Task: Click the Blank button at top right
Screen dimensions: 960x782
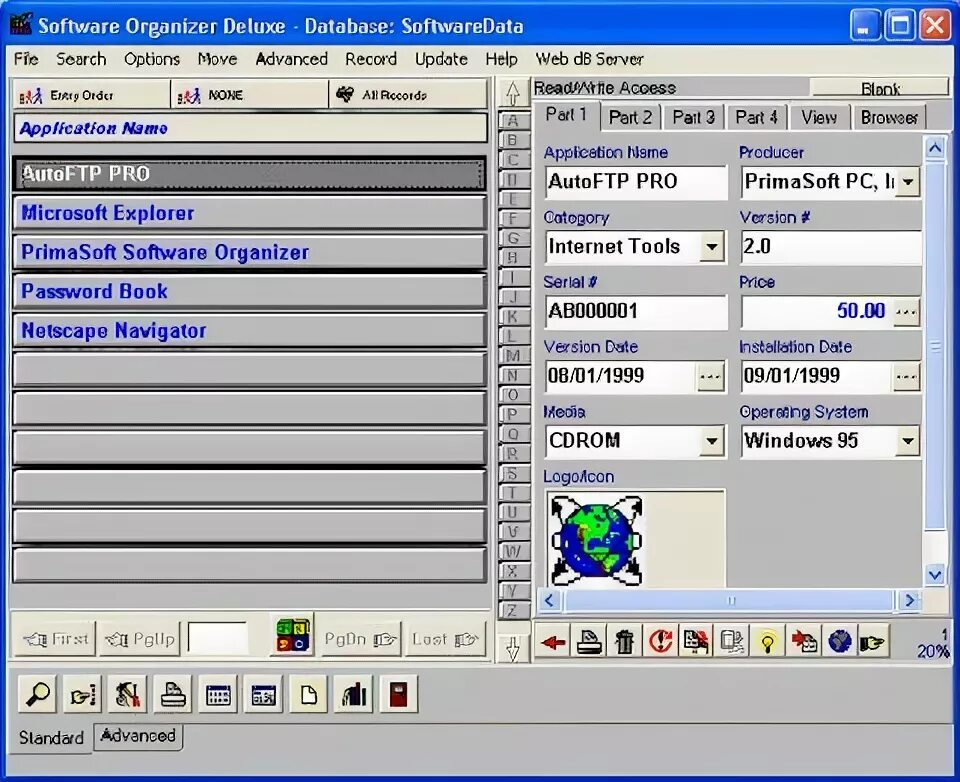Action: tap(880, 89)
